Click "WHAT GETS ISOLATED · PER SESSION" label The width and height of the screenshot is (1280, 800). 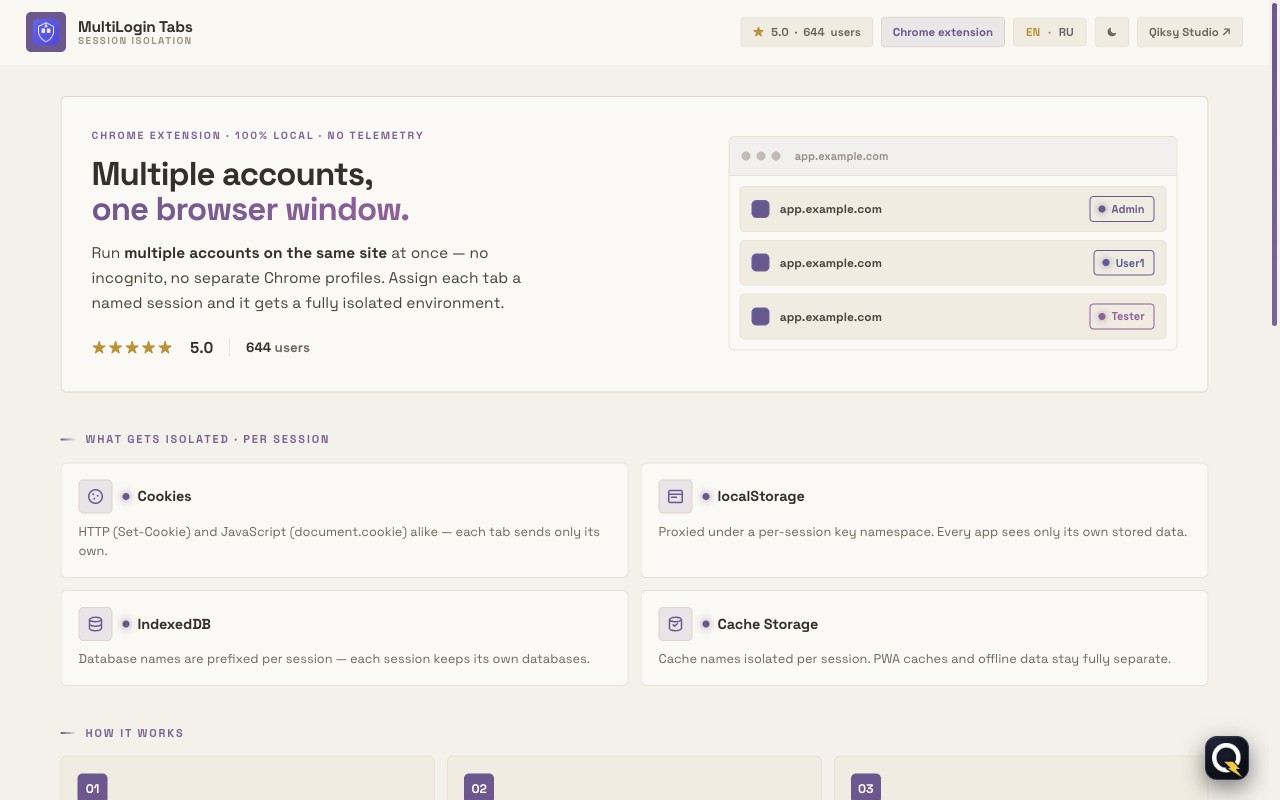click(x=207, y=439)
